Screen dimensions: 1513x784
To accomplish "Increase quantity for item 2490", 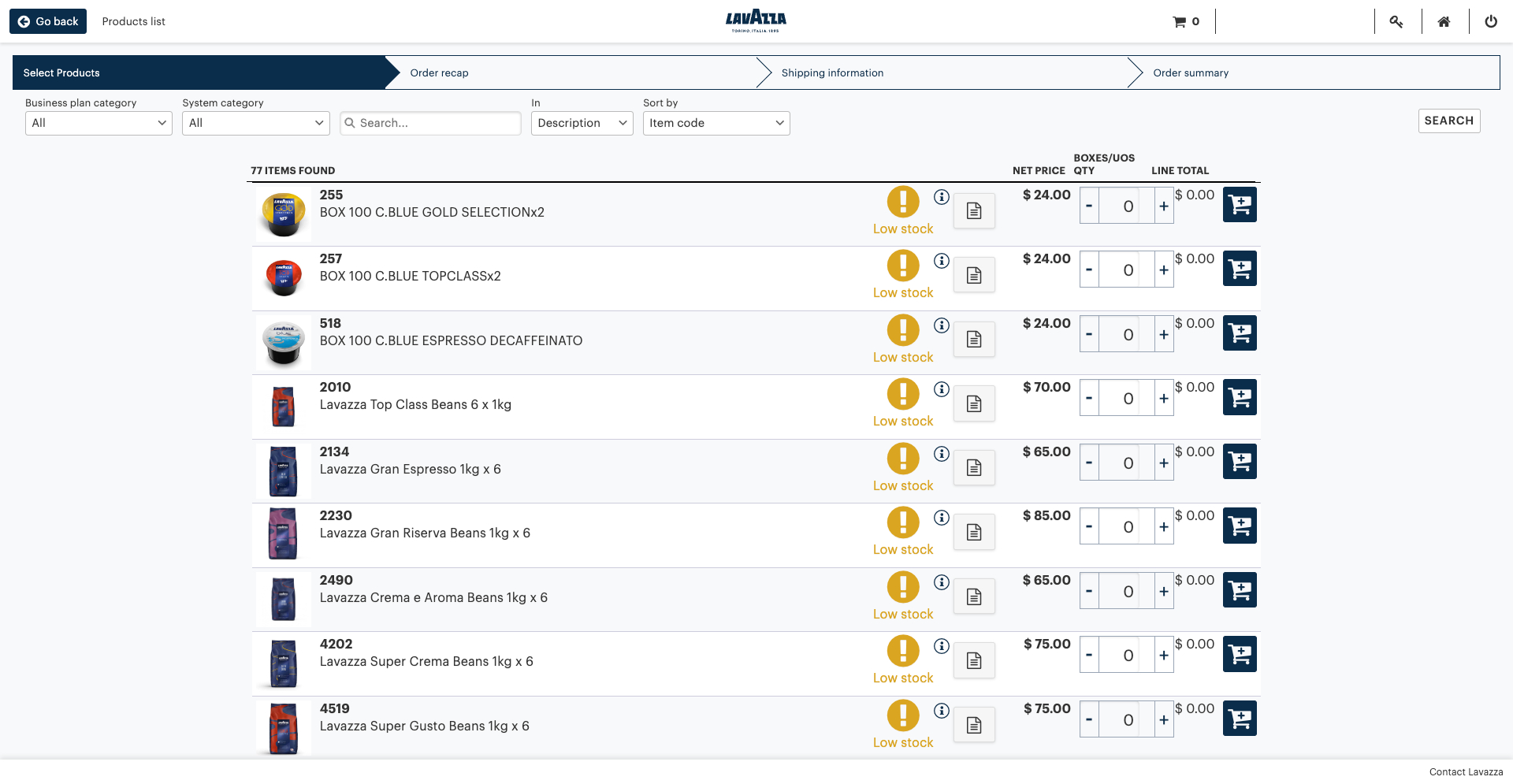I will click(1164, 592).
